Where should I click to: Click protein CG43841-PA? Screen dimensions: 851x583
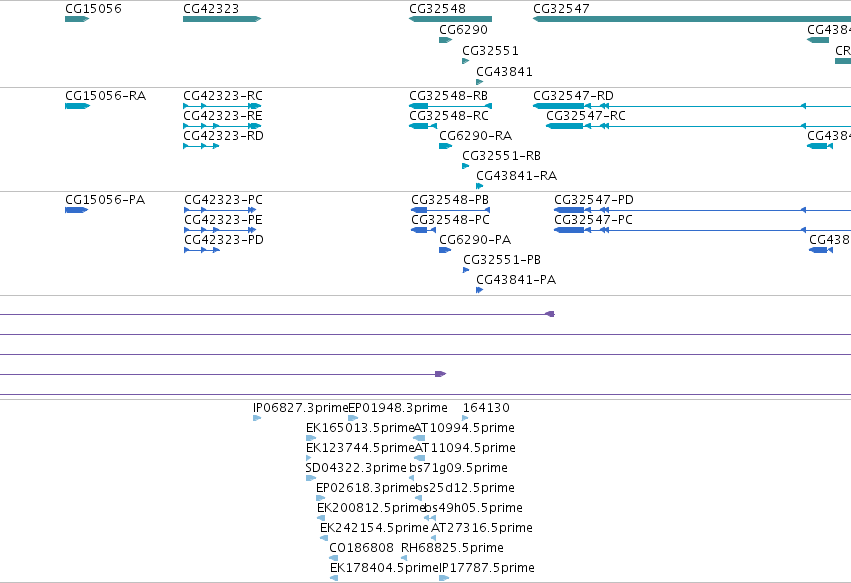[x=479, y=290]
